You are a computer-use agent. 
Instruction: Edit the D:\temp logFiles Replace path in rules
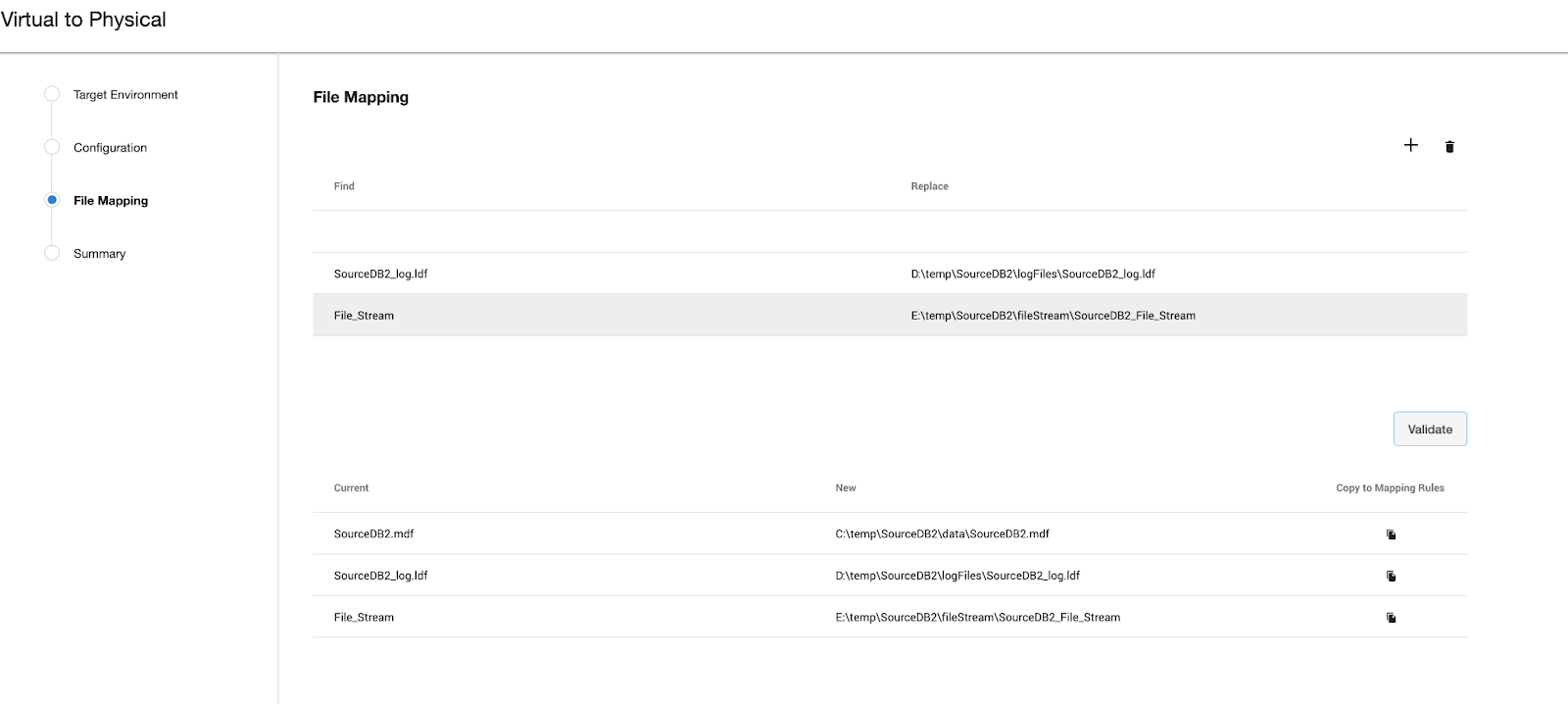click(1033, 274)
